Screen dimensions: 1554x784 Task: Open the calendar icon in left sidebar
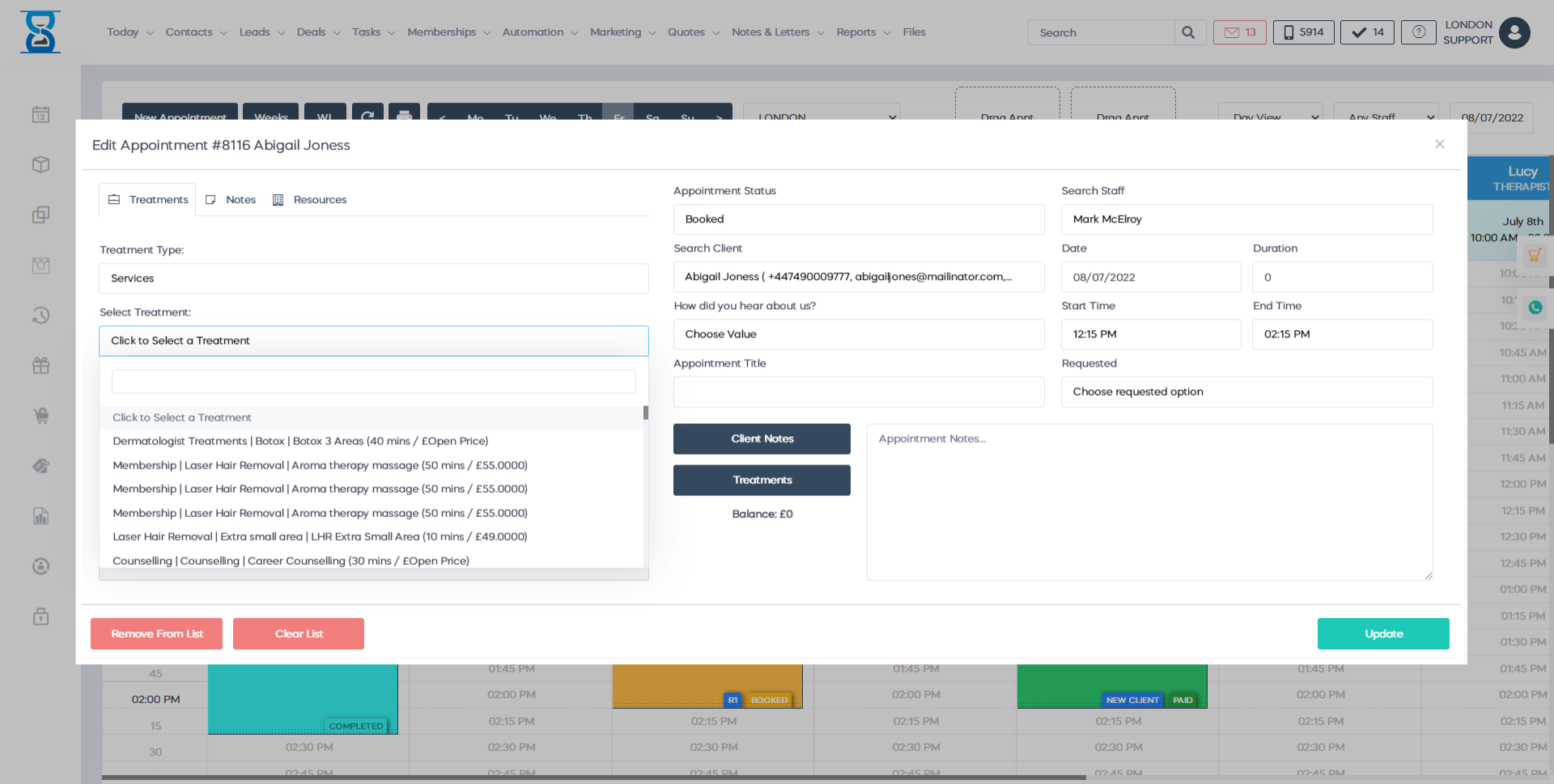pos(41,115)
